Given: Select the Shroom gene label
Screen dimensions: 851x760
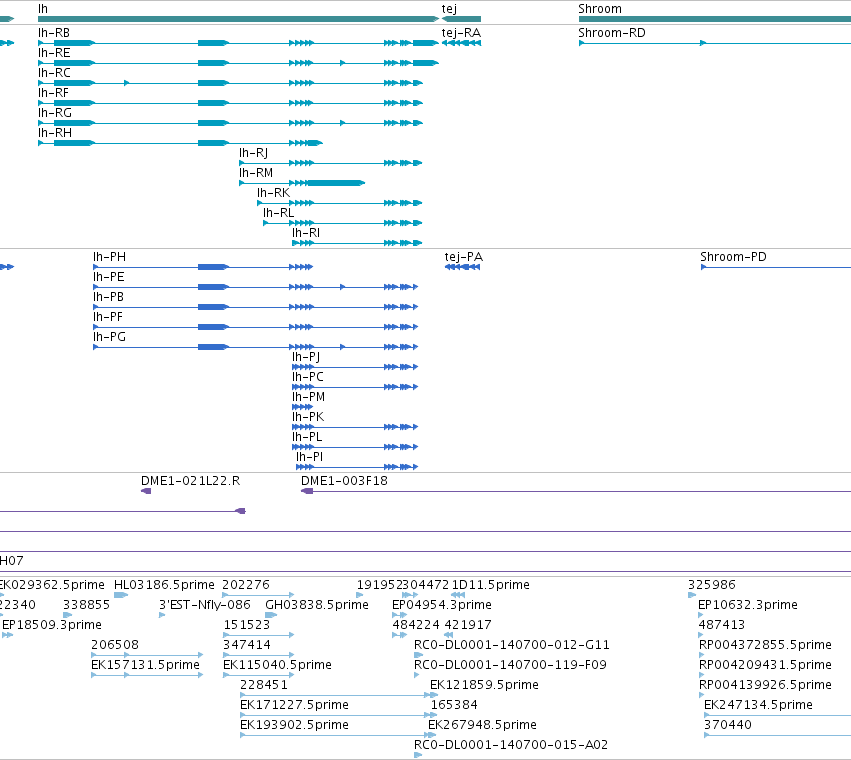Looking at the screenshot, I should 600,9.
